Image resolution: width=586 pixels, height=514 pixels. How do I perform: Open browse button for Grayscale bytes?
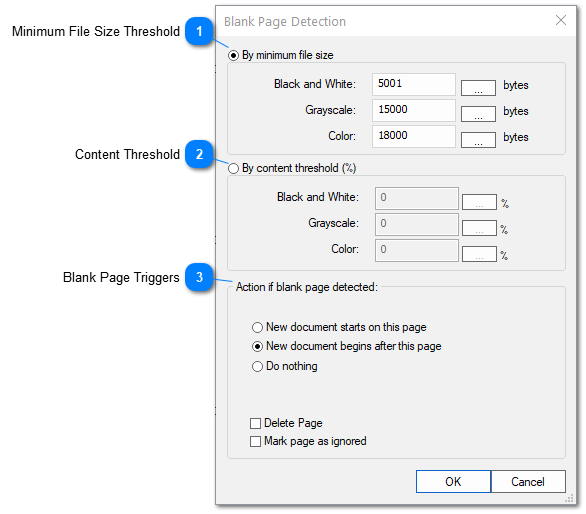point(478,114)
